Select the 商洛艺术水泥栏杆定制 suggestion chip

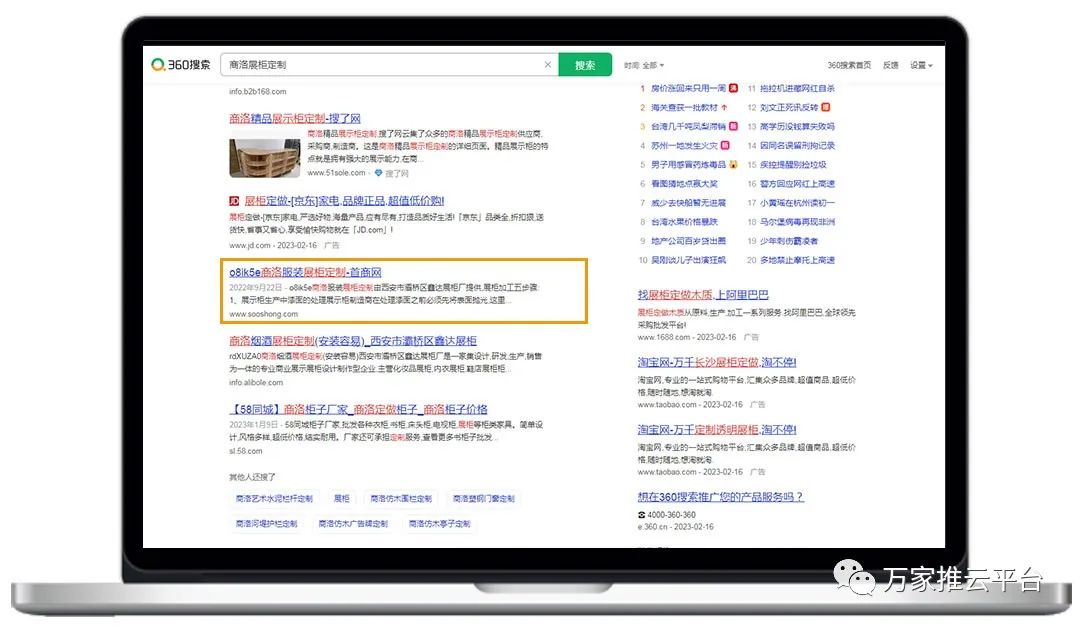(x=274, y=498)
